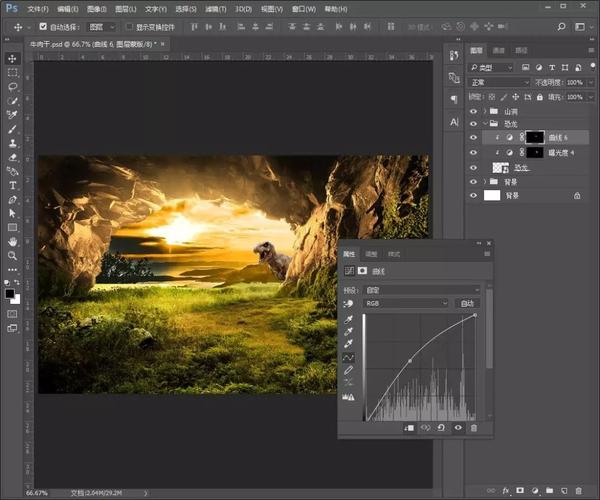Click the clip-to-layer icon in Properties panel

pos(409,427)
